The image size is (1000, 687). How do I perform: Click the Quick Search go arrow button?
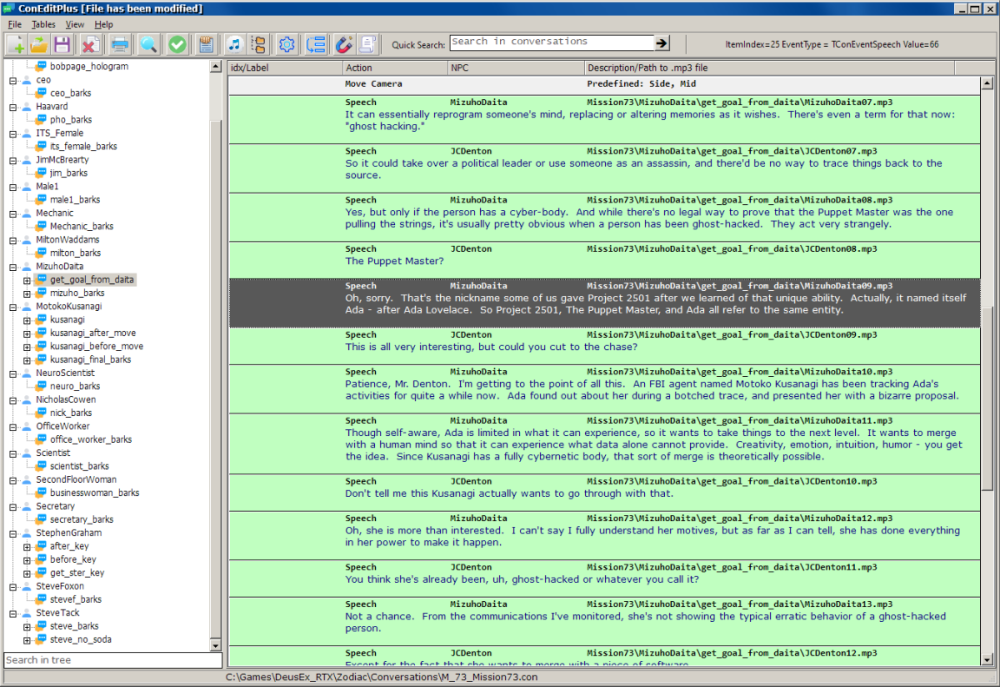[x=661, y=43]
